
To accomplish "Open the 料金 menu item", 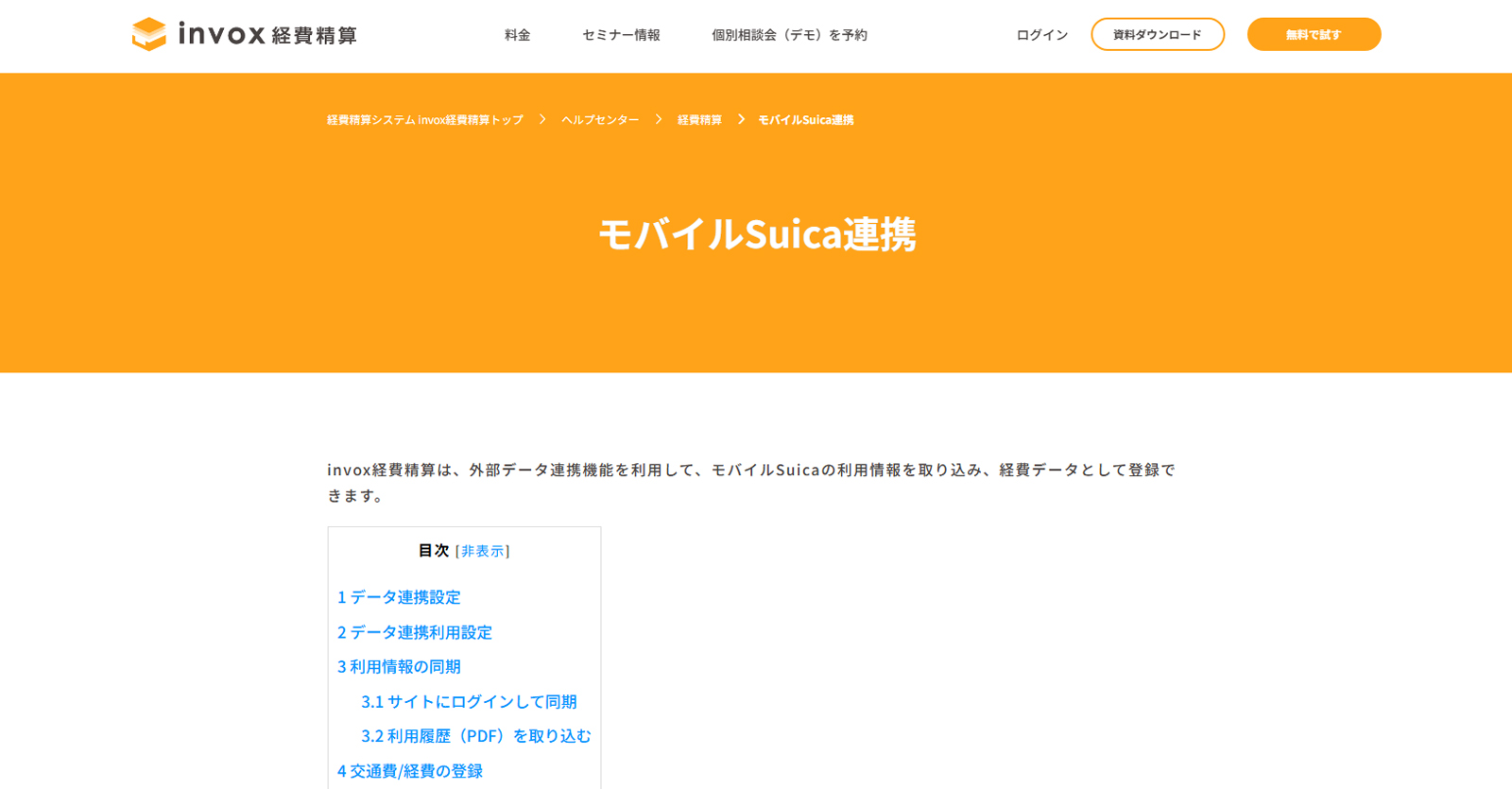I will pyautogui.click(x=517, y=35).
